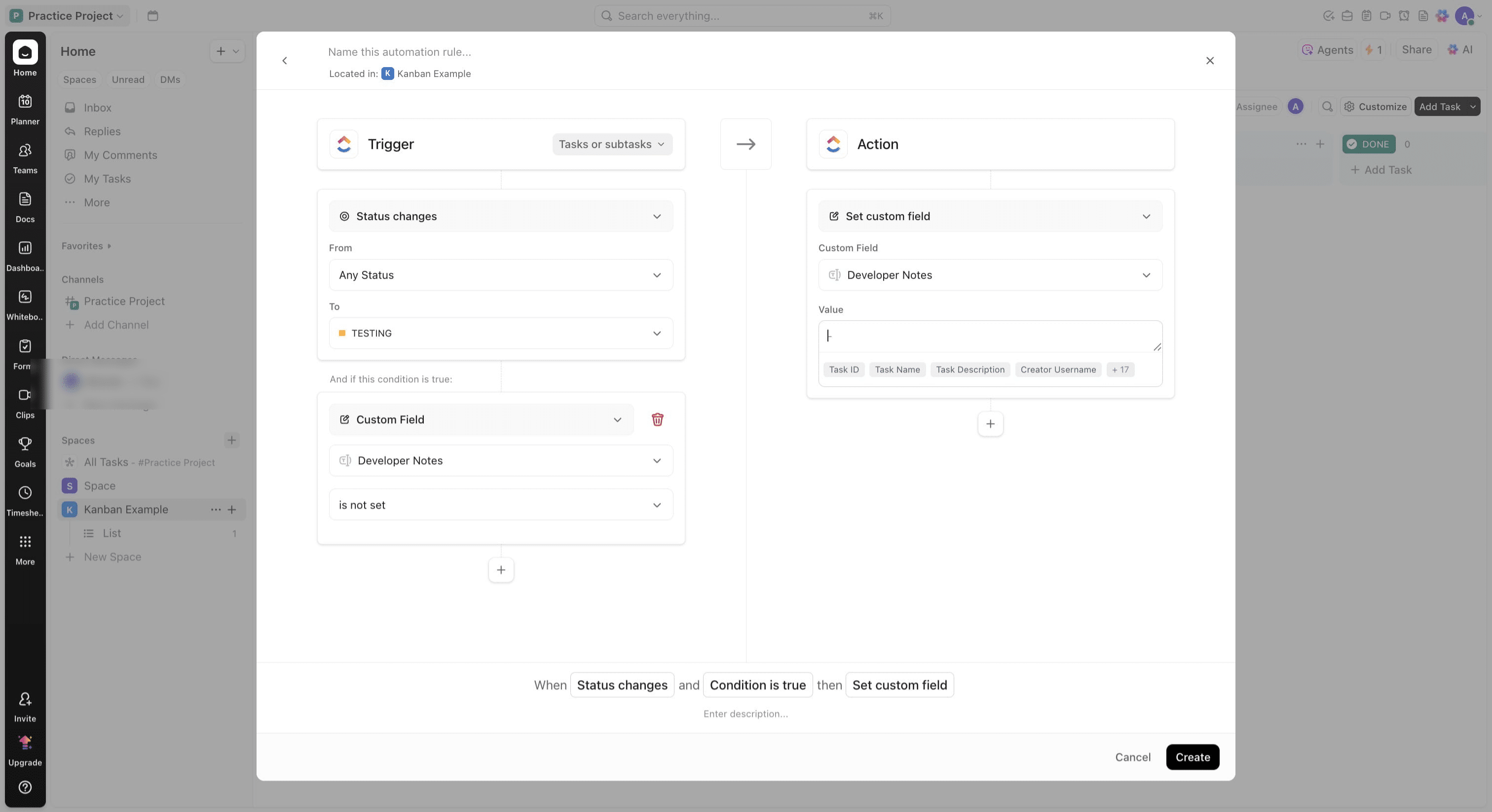Viewport: 1492px width, 812px height.
Task: Click the plus icon beside Spaces header
Action: [x=232, y=440]
